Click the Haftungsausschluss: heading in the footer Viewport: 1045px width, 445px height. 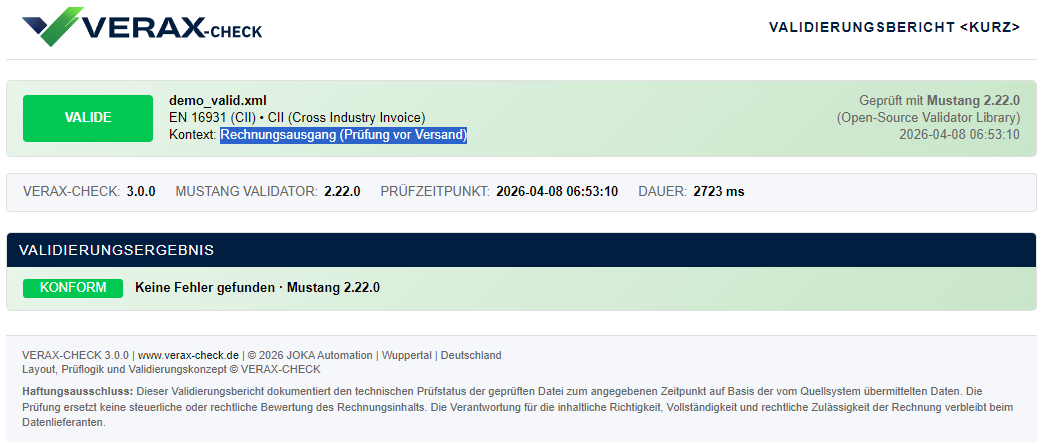[x=78, y=391]
